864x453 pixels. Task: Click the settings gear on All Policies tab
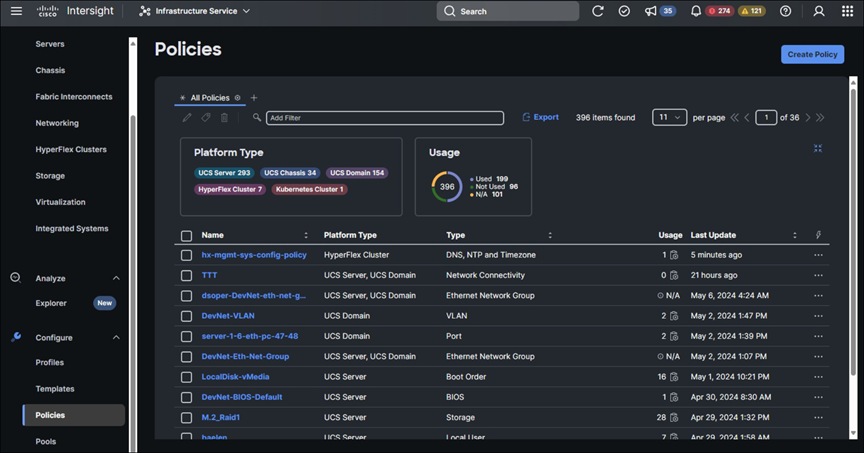click(x=237, y=98)
